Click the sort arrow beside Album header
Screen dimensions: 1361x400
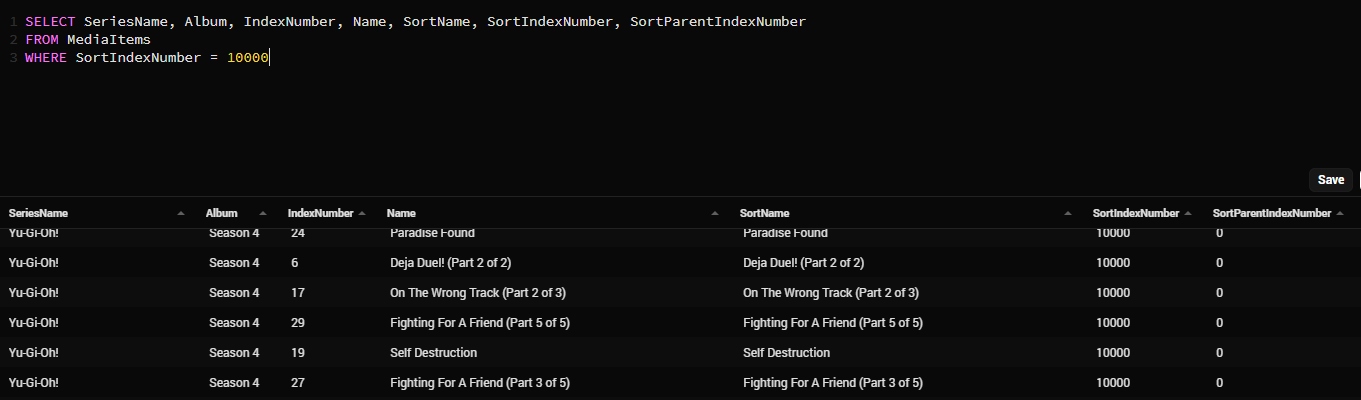pyautogui.click(x=263, y=213)
